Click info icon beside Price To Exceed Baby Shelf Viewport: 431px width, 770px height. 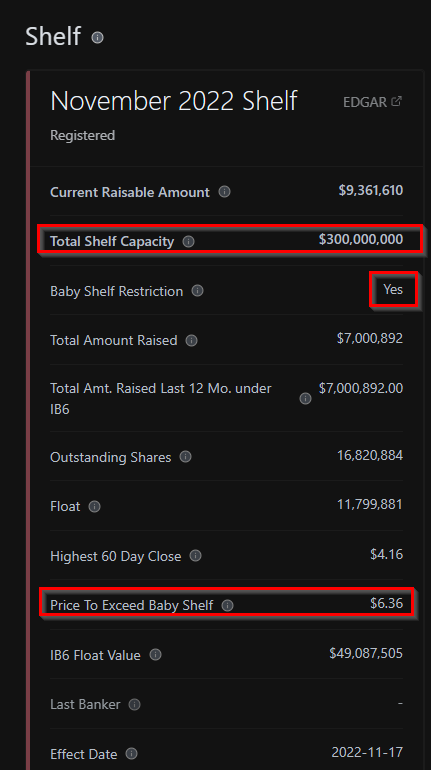click(x=227, y=605)
